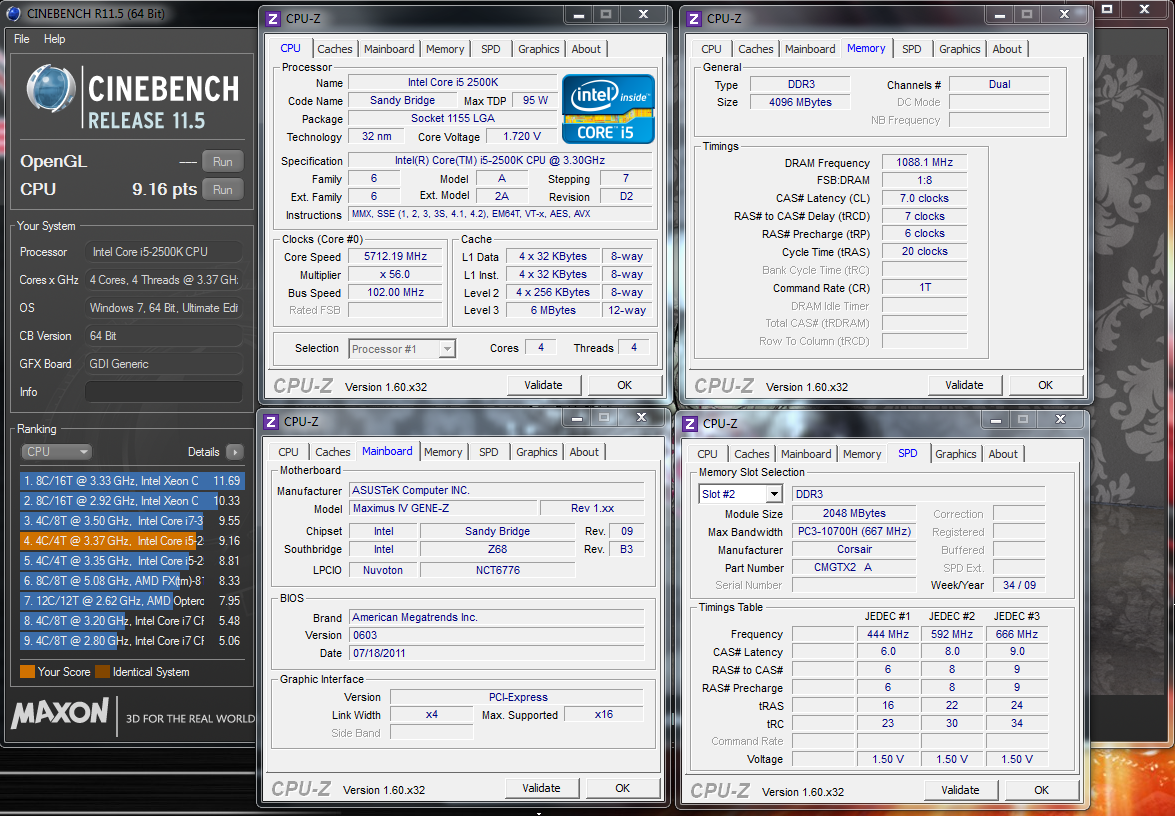Image resolution: width=1175 pixels, height=816 pixels.
Task: Open Graphics tab in CPU-Z SPD window
Action: (x=955, y=453)
